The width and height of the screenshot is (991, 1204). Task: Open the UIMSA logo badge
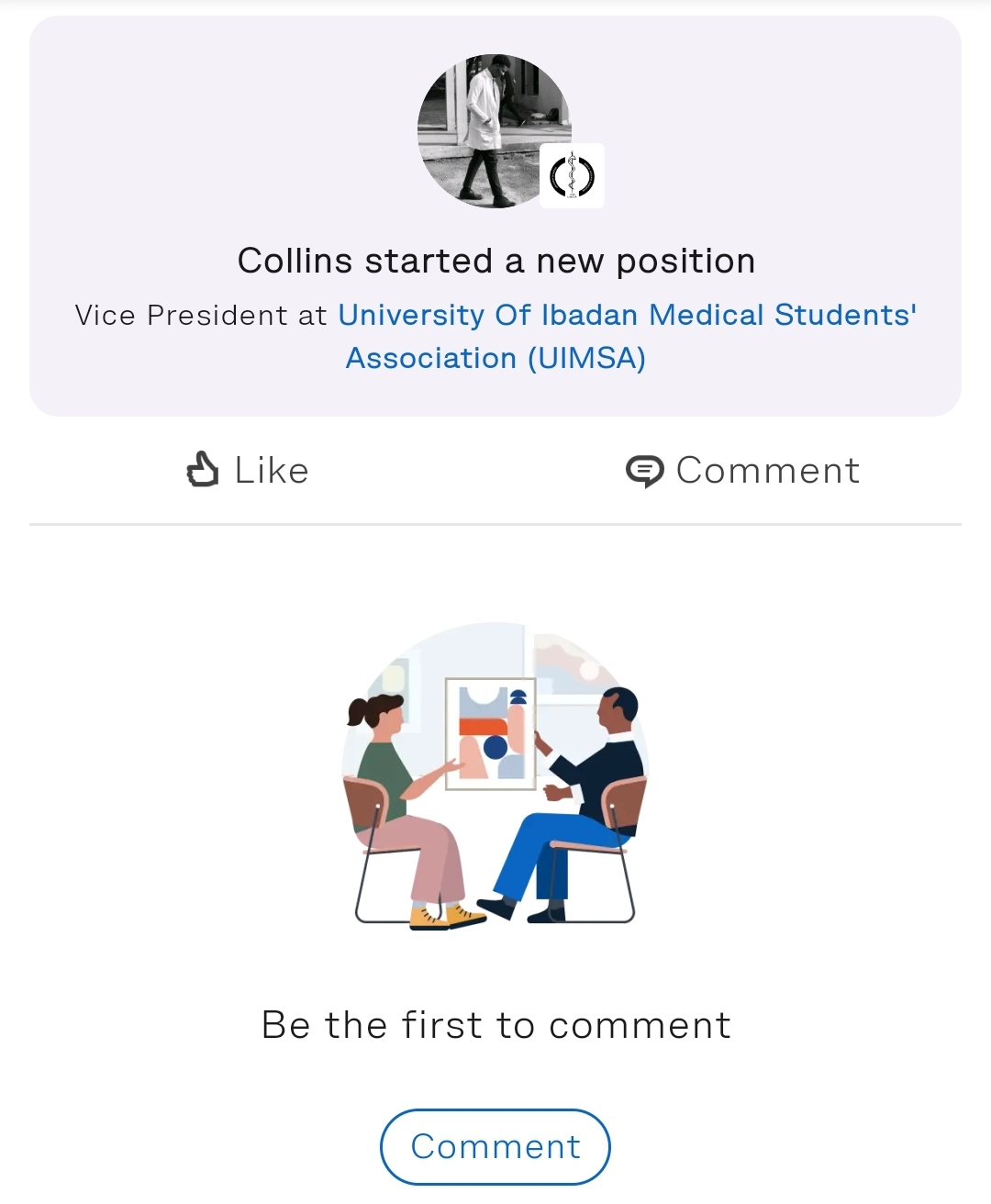click(572, 175)
